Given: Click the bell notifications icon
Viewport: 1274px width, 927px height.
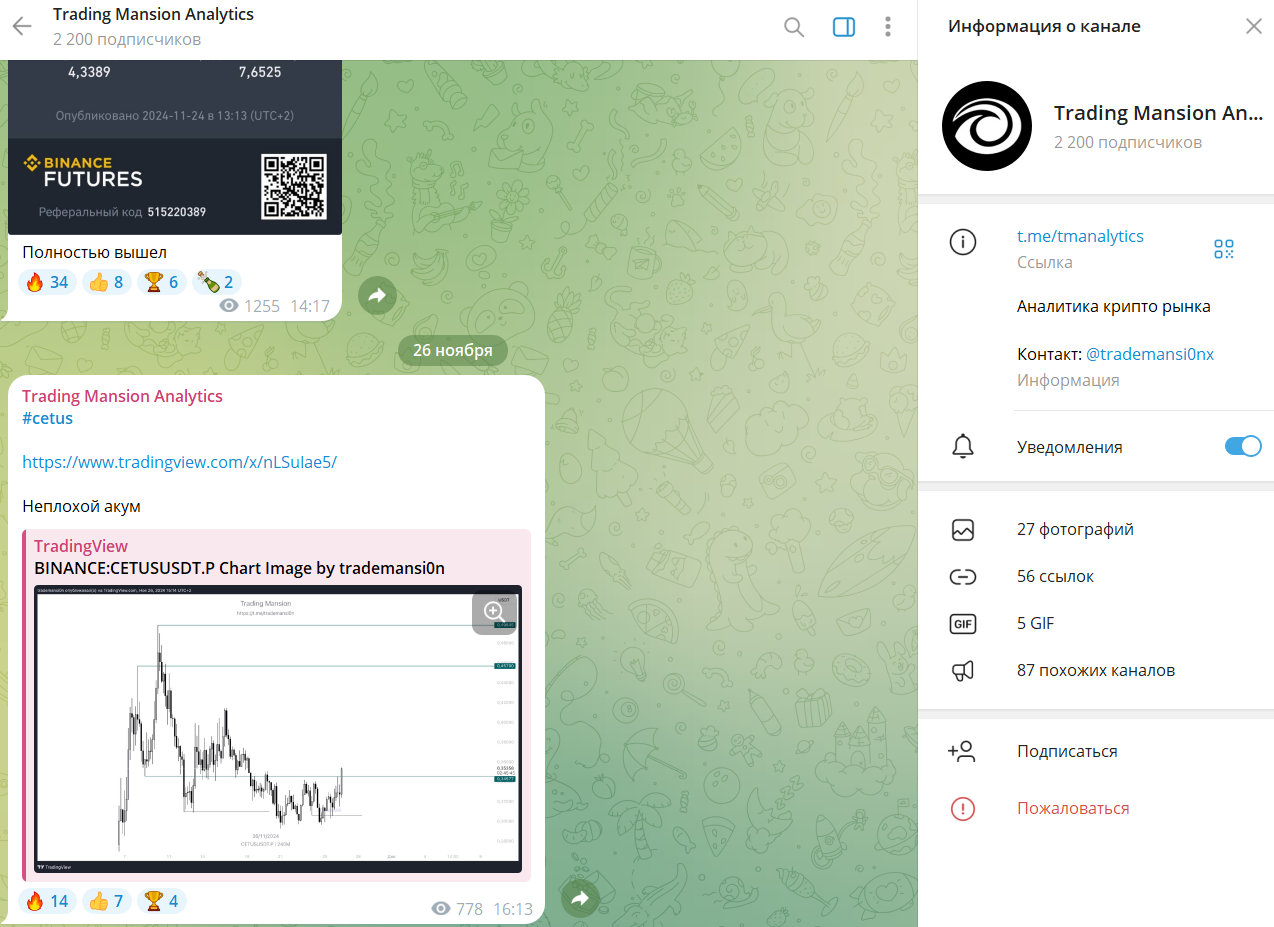Looking at the screenshot, I should pos(963,447).
